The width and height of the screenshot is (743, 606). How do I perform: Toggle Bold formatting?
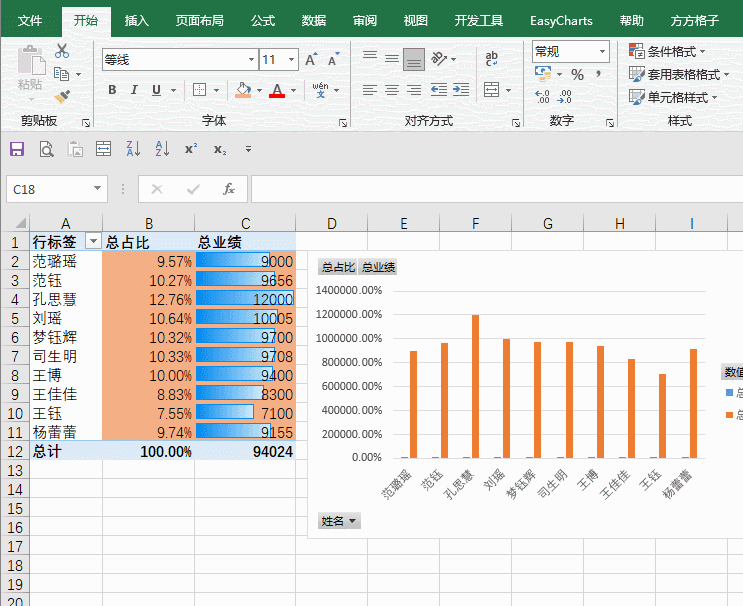click(x=112, y=90)
